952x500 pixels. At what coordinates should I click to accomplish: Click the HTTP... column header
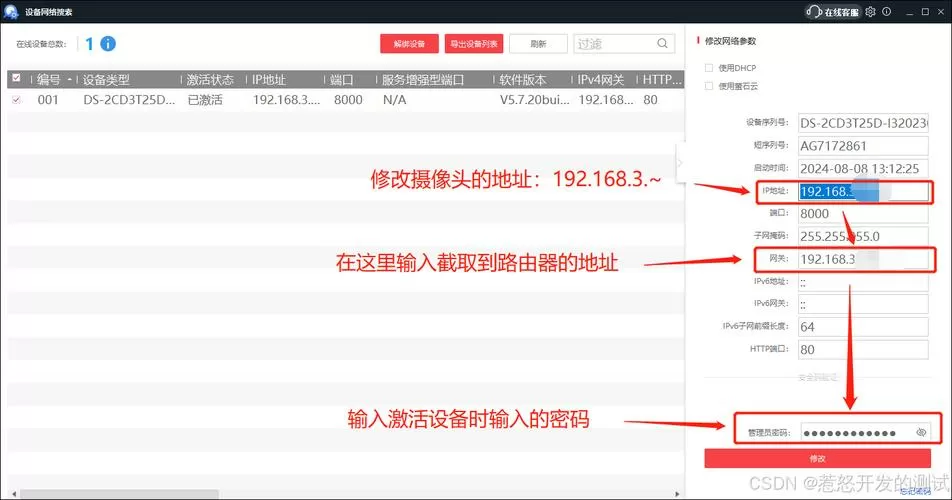(661, 79)
